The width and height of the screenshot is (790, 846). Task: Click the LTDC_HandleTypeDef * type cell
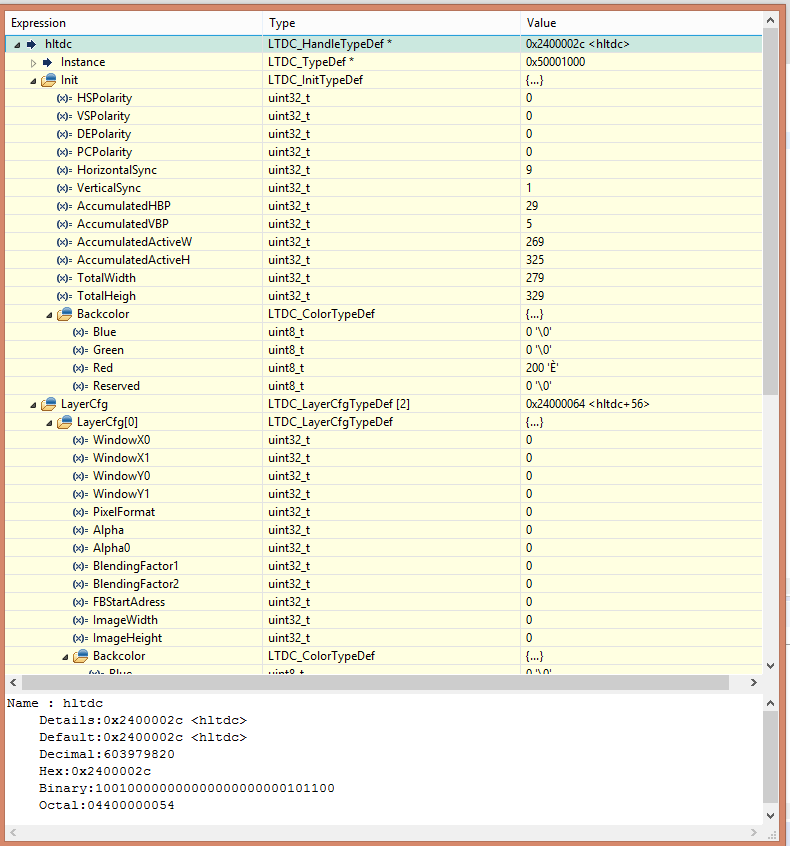(x=392, y=44)
